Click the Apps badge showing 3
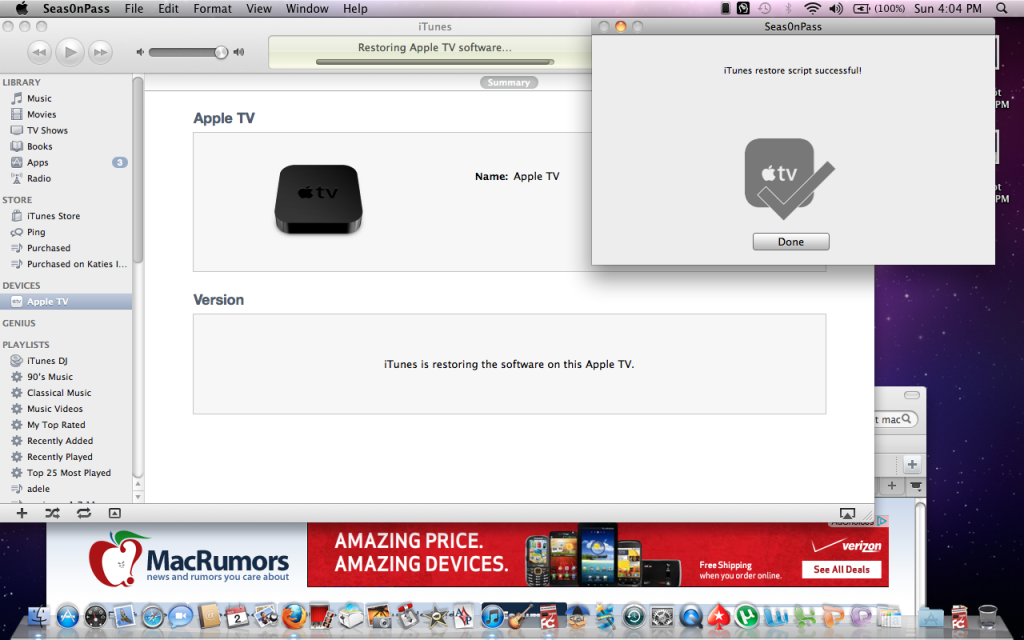 coord(120,162)
